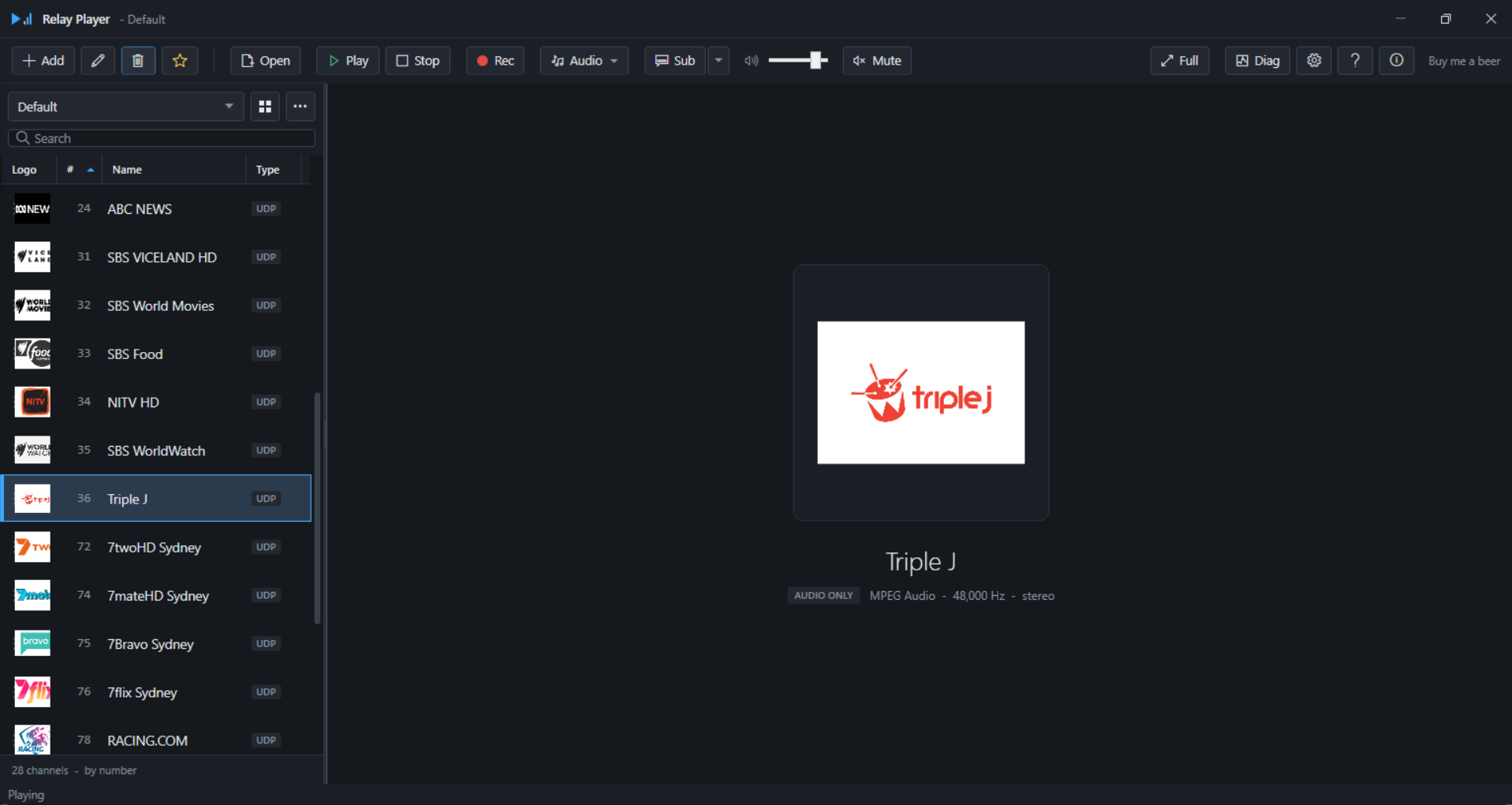
Task: Click the 7Bravo Sydney logo
Action: [x=32, y=643]
